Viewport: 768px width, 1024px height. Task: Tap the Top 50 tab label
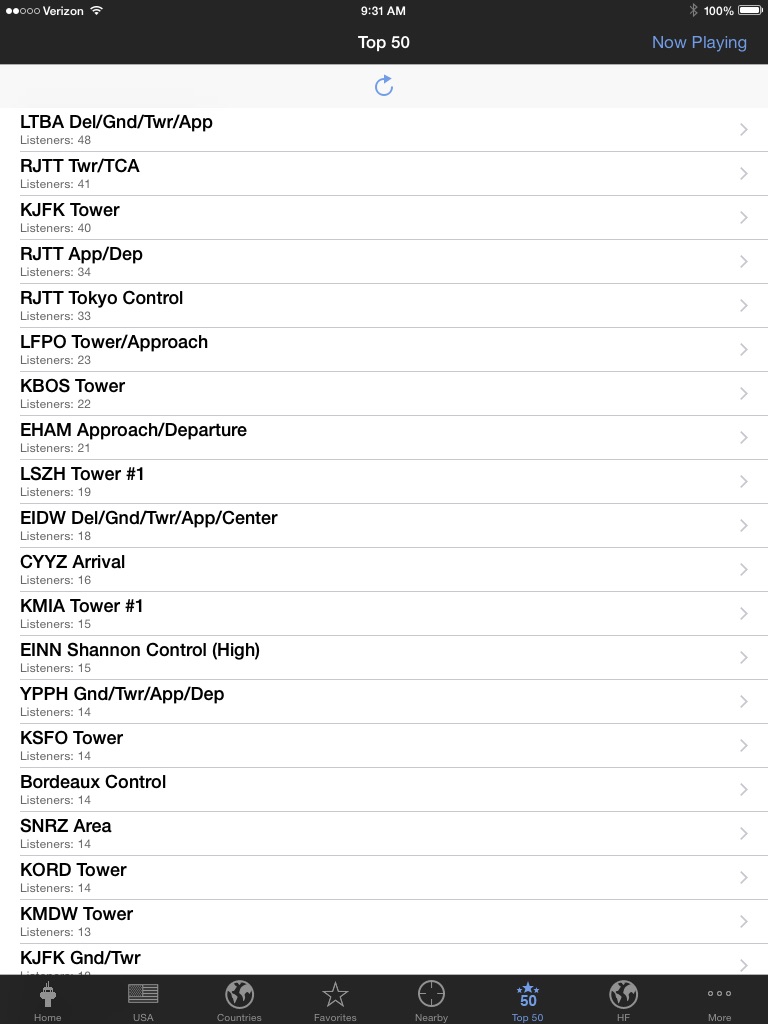(x=527, y=1017)
